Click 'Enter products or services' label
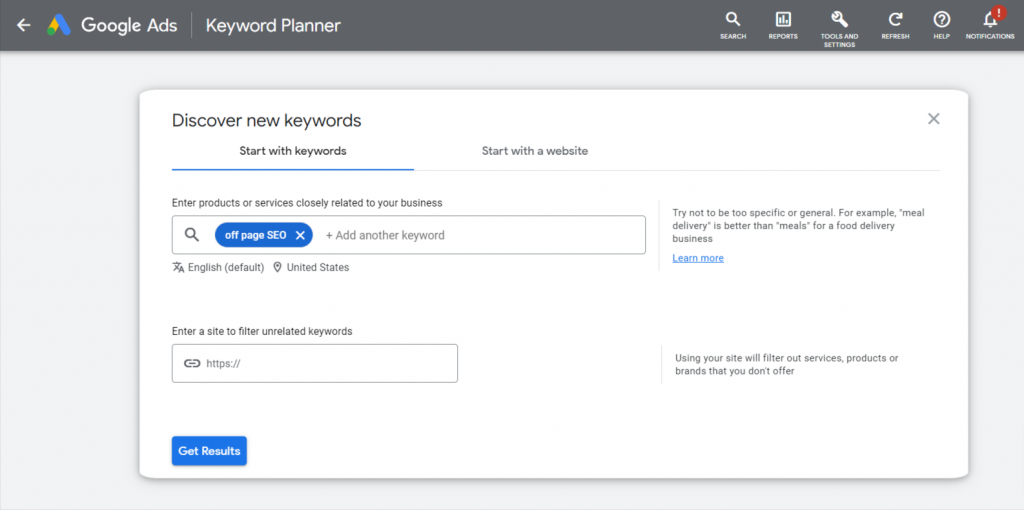This screenshot has height=510, width=1024. (307, 203)
